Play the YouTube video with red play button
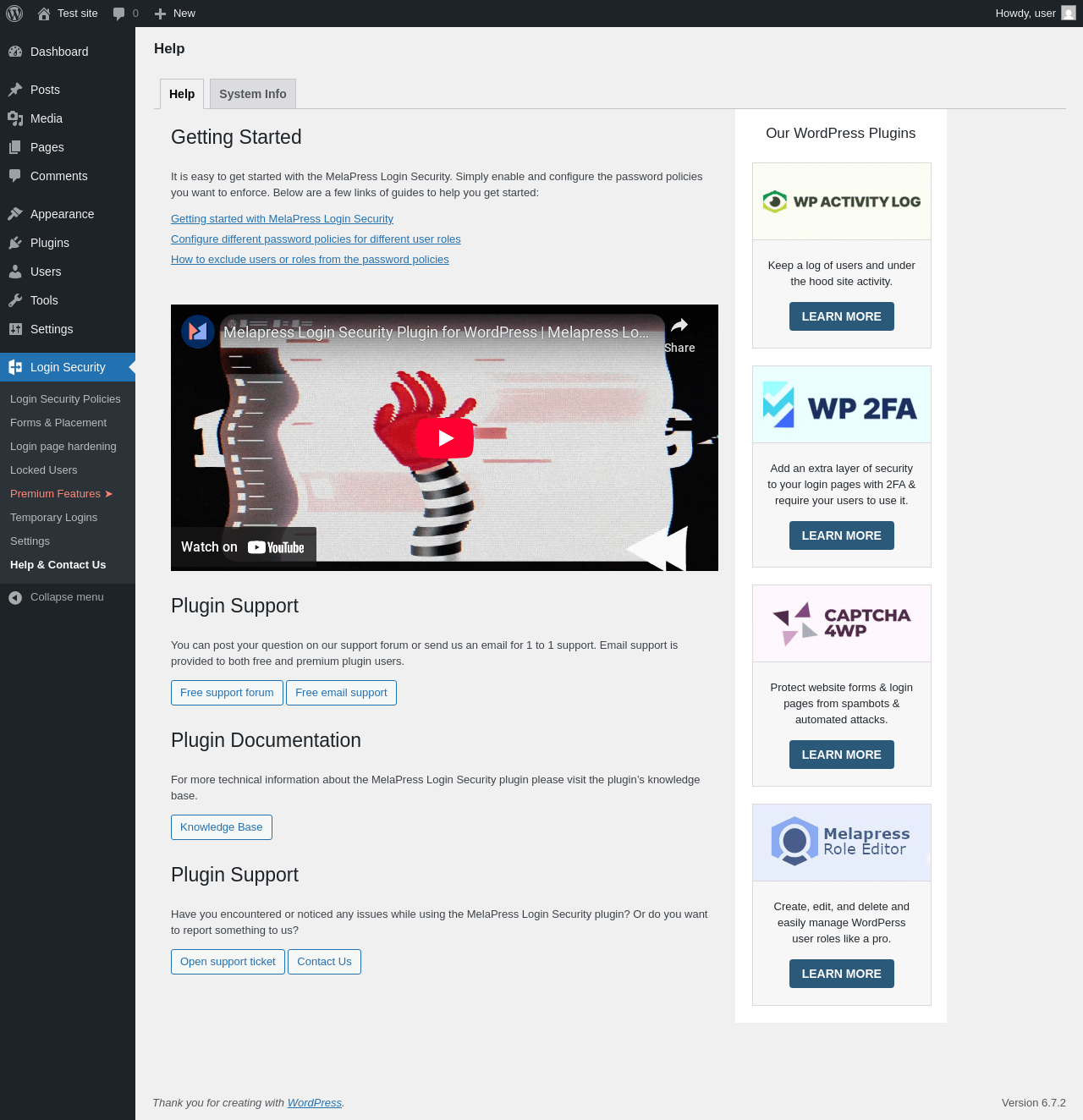The image size is (1083, 1120). coord(444,438)
